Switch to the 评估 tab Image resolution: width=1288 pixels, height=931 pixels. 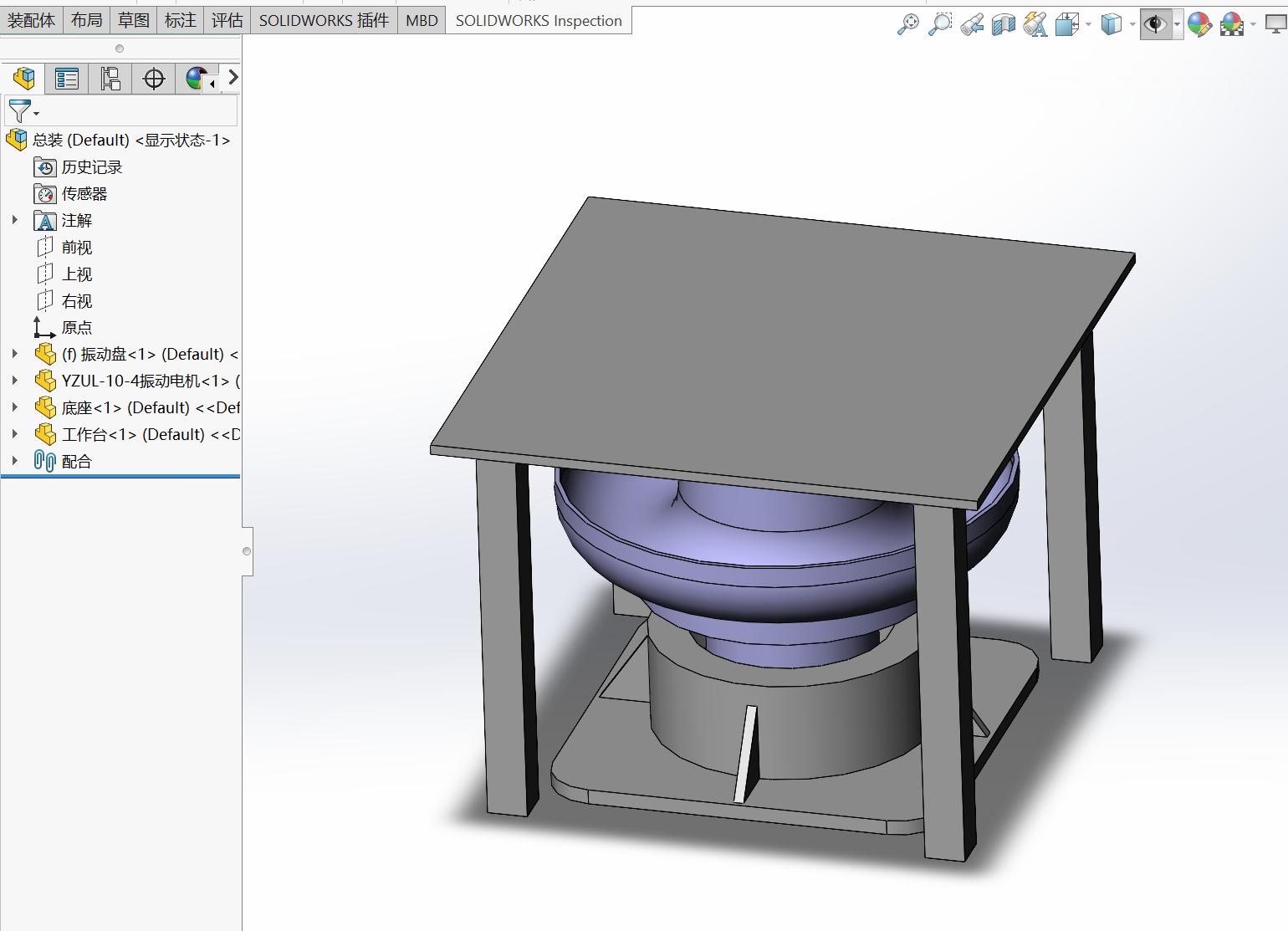point(227,20)
